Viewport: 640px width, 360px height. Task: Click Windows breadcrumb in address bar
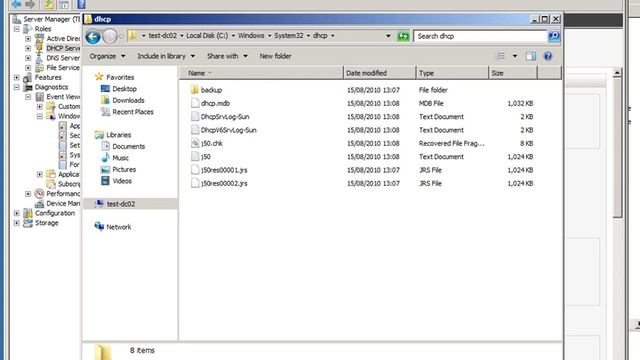pyautogui.click(x=251, y=36)
